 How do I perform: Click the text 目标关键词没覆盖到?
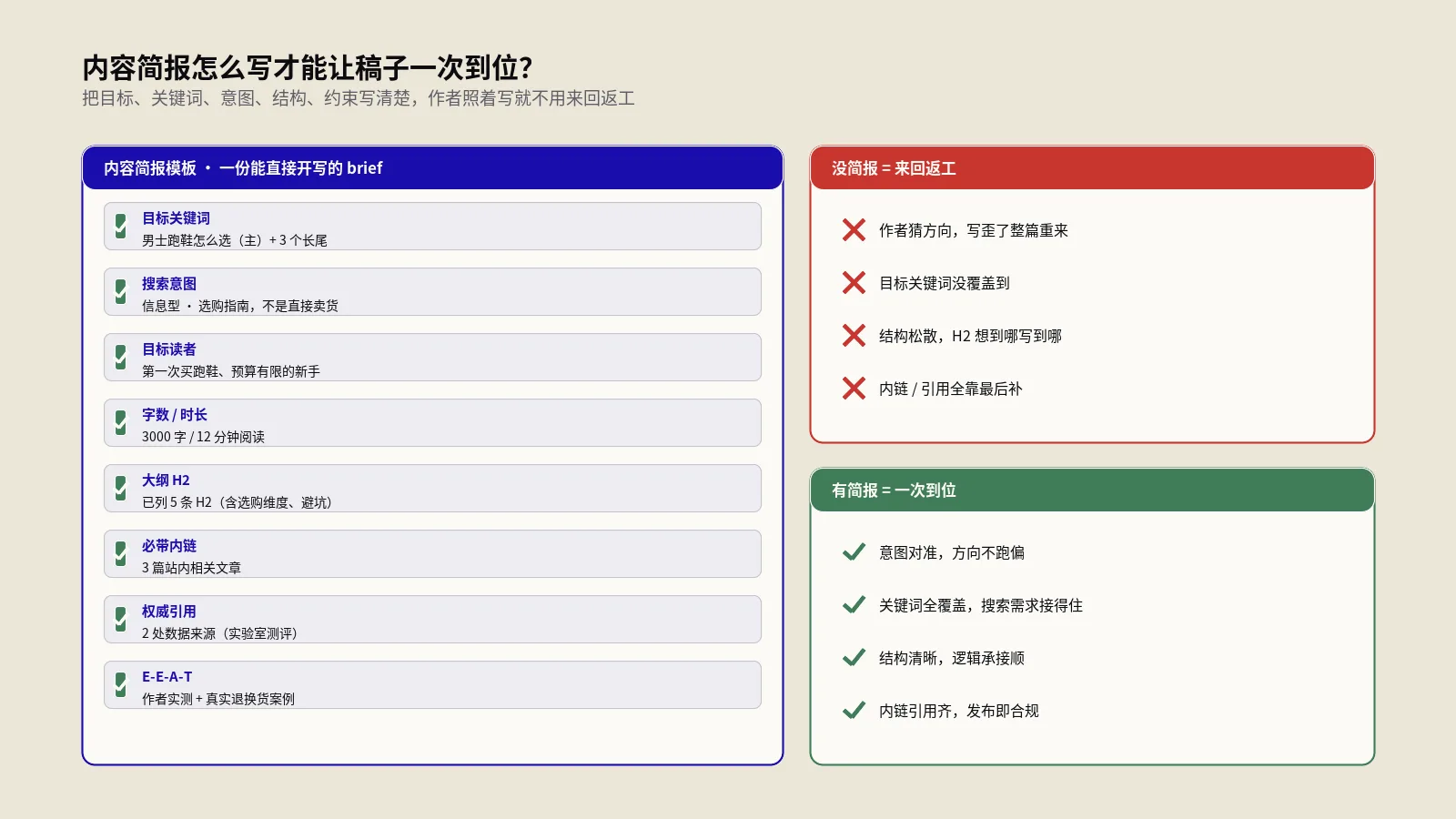pyautogui.click(x=945, y=284)
